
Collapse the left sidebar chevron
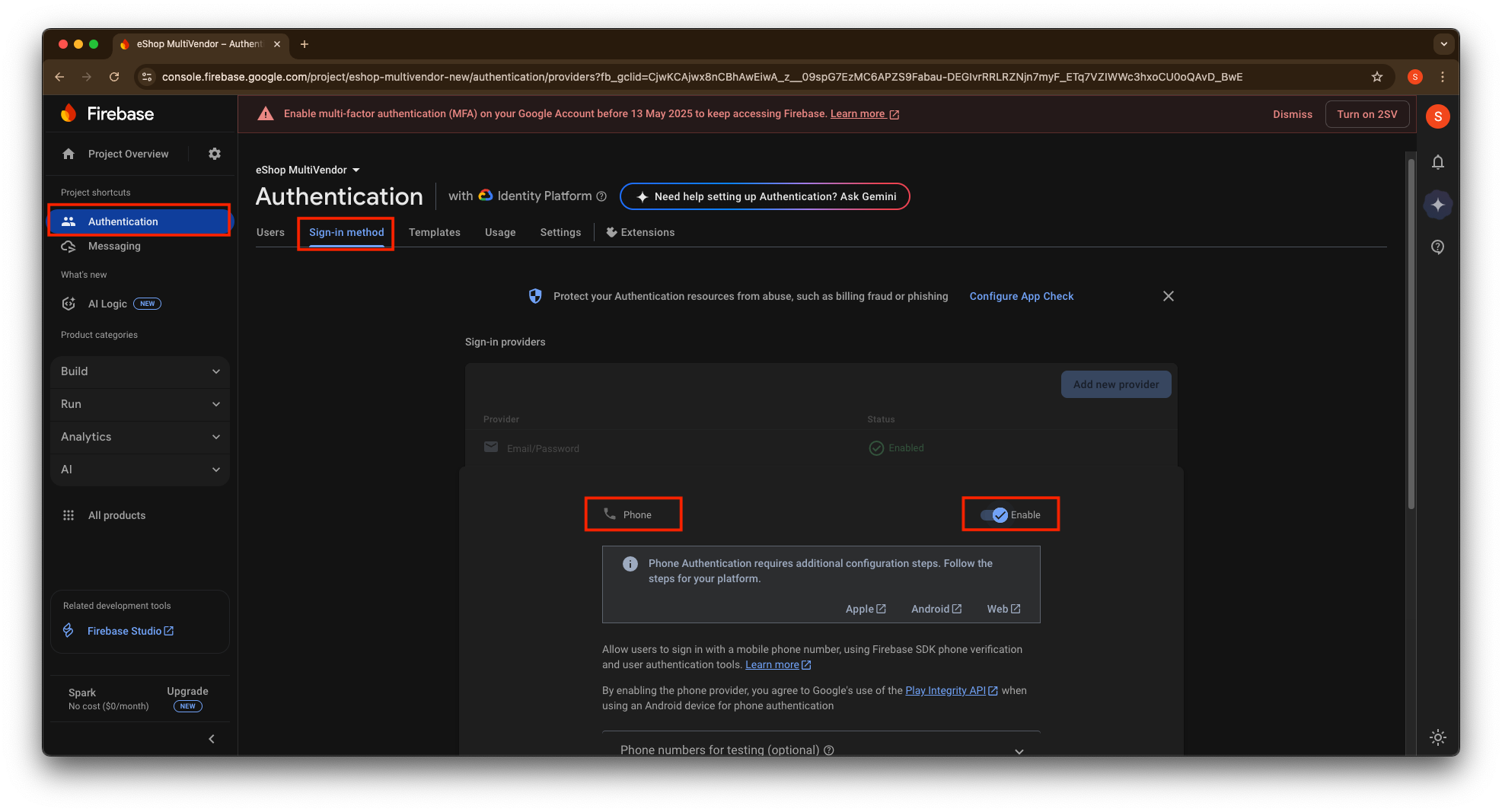212,739
